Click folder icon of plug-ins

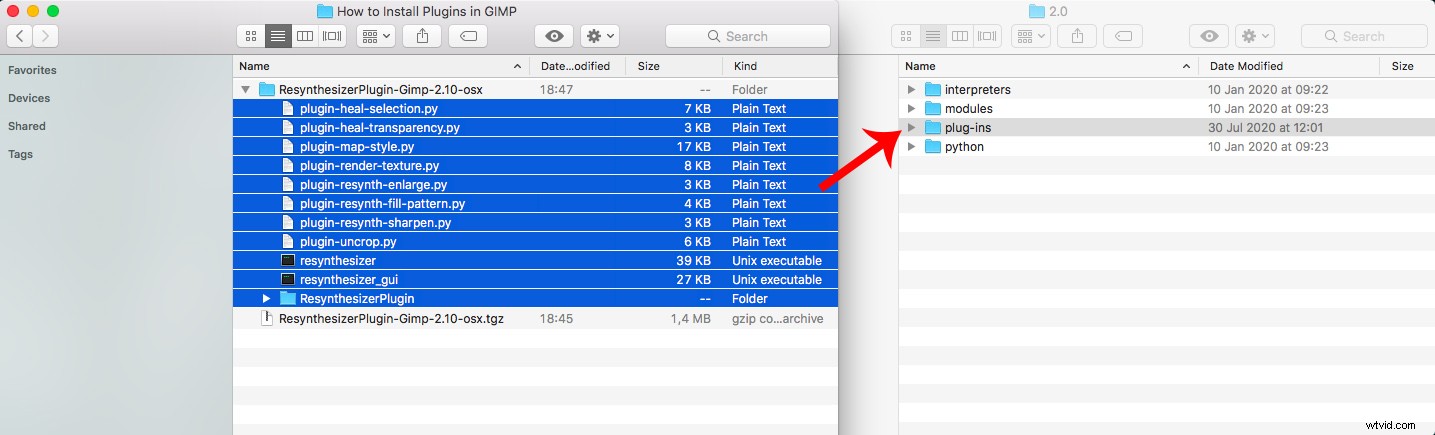coord(932,127)
